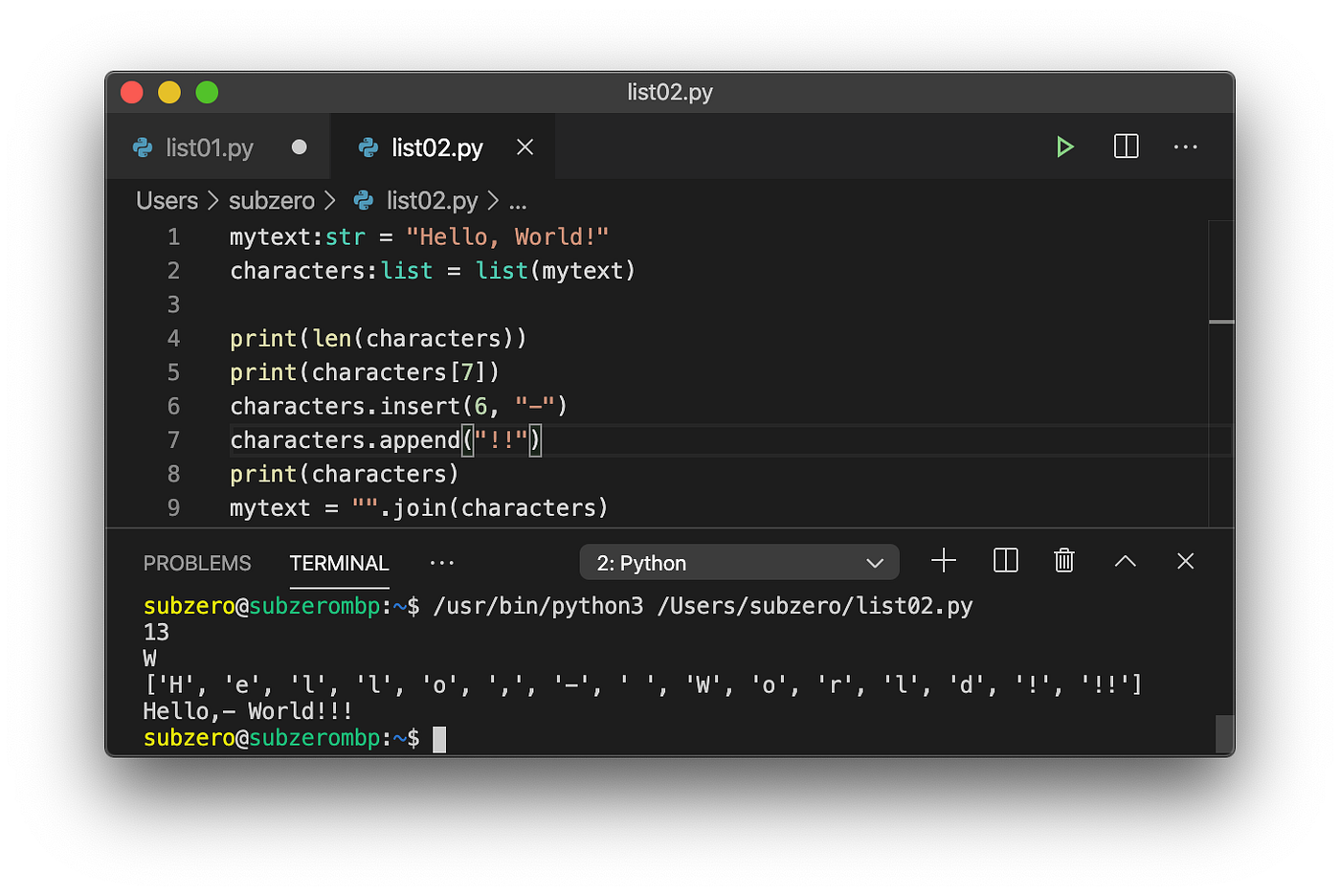
Task: Click the printed characters list in the terminal
Action: [x=642, y=684]
